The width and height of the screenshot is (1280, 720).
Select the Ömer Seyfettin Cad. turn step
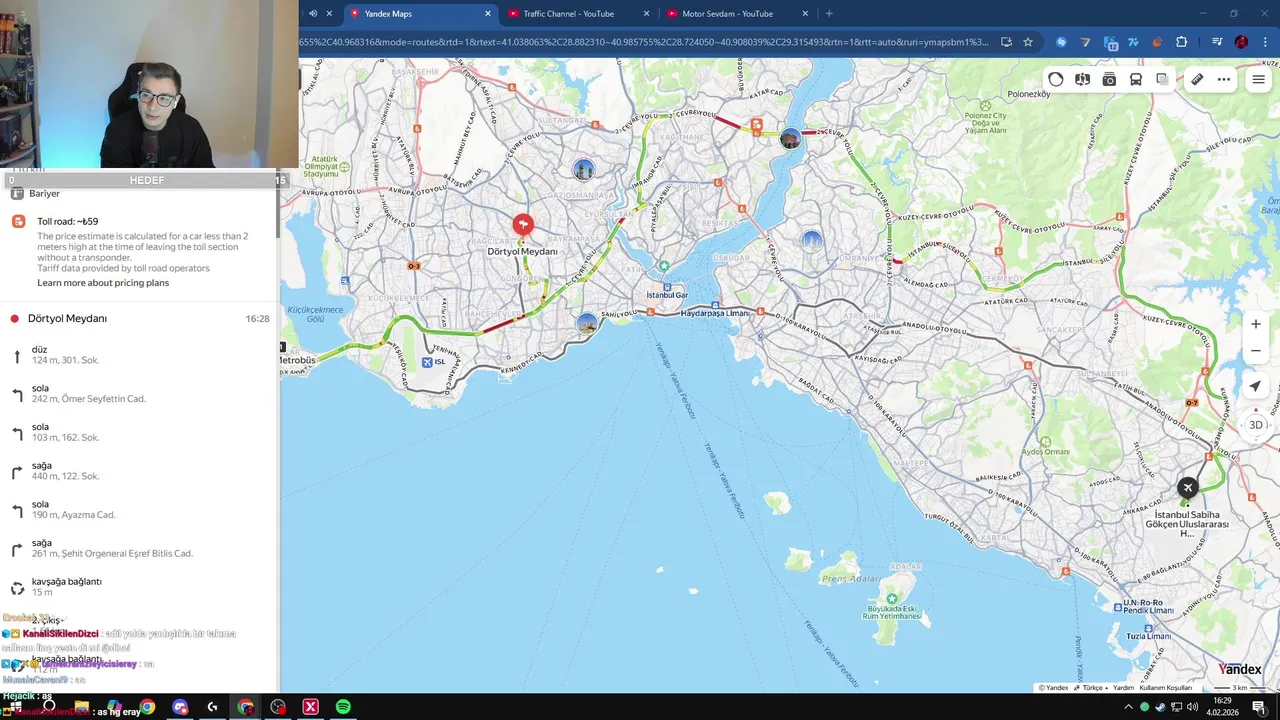tap(139, 393)
